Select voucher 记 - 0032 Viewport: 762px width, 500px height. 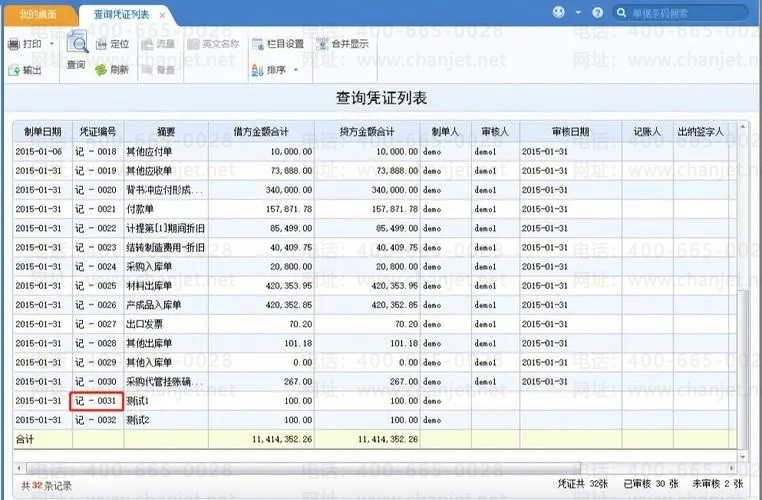(x=96, y=420)
